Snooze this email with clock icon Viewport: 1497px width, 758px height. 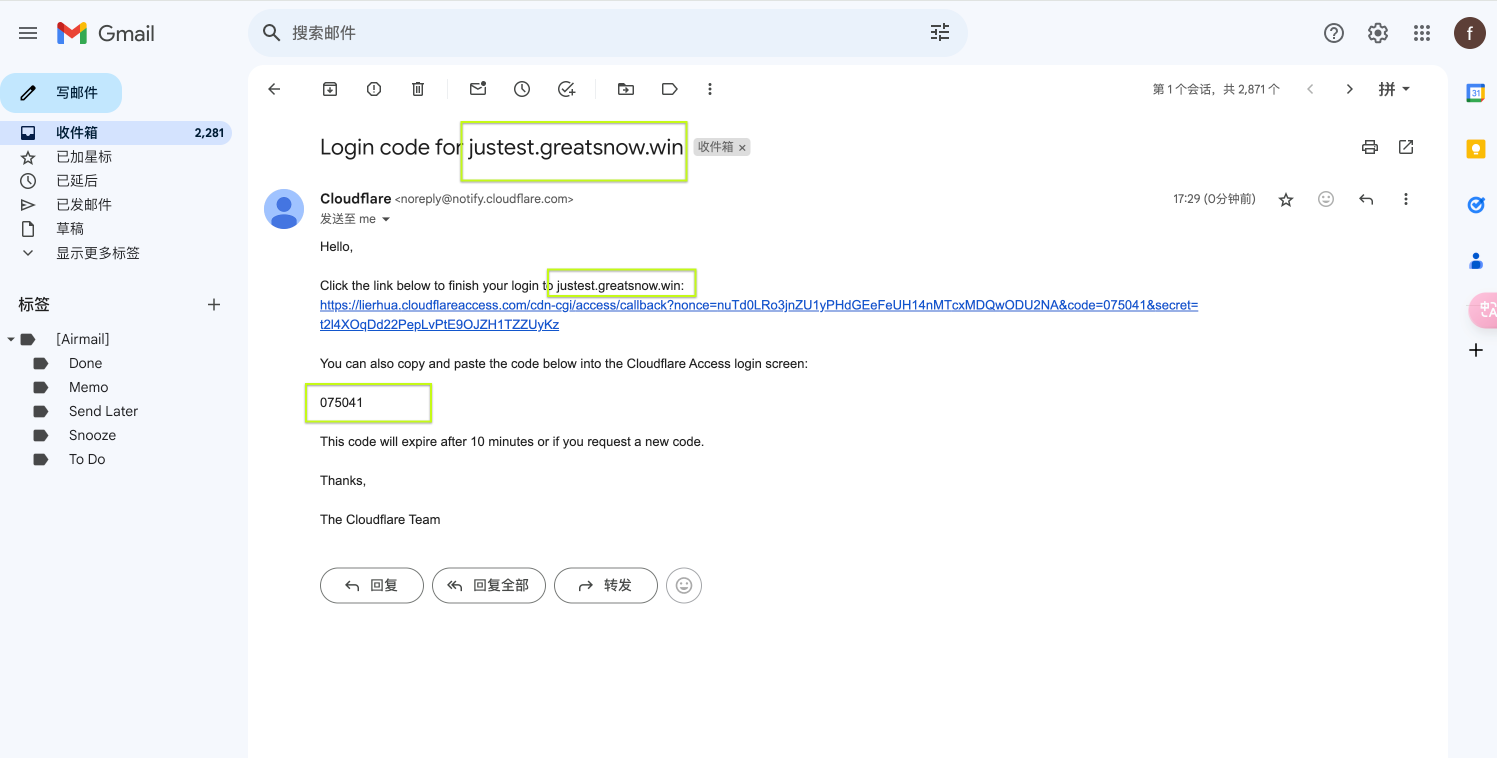click(x=522, y=89)
